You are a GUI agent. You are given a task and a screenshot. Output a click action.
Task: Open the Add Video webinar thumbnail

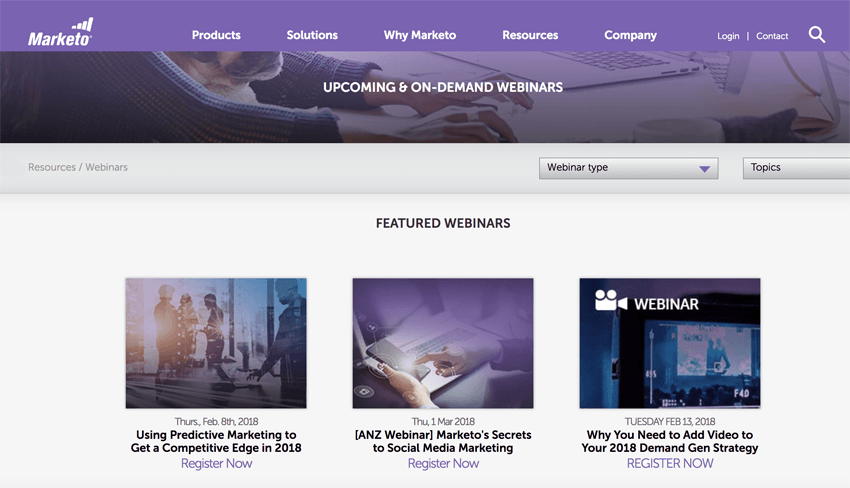670,343
